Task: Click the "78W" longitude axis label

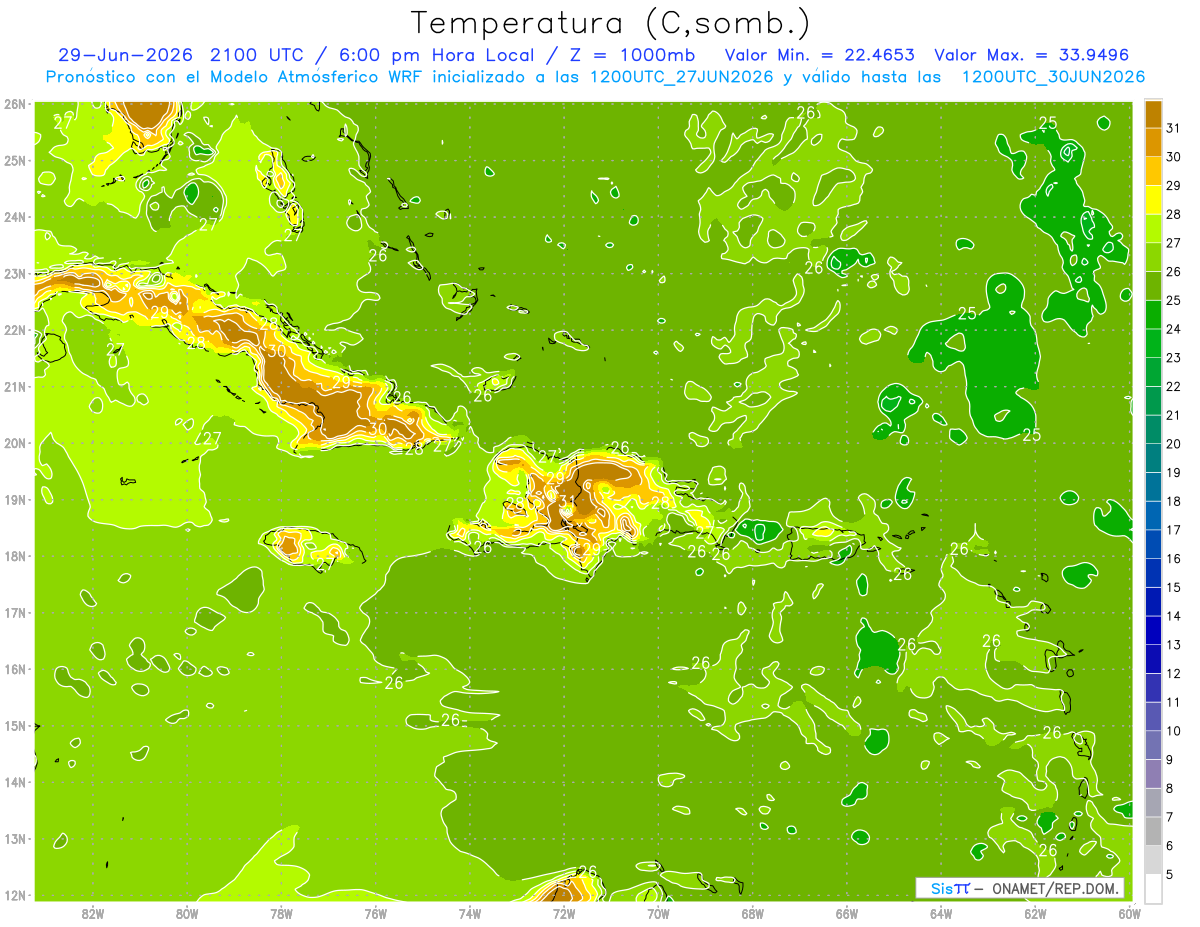Action: 281,912
